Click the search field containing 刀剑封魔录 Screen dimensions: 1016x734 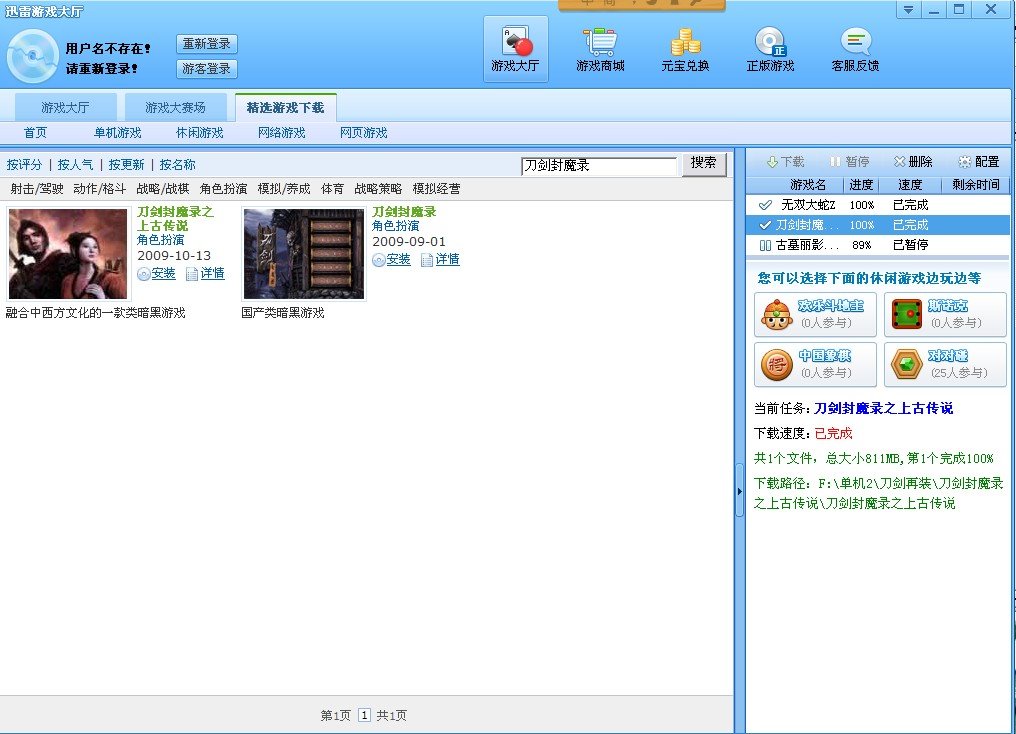598,166
